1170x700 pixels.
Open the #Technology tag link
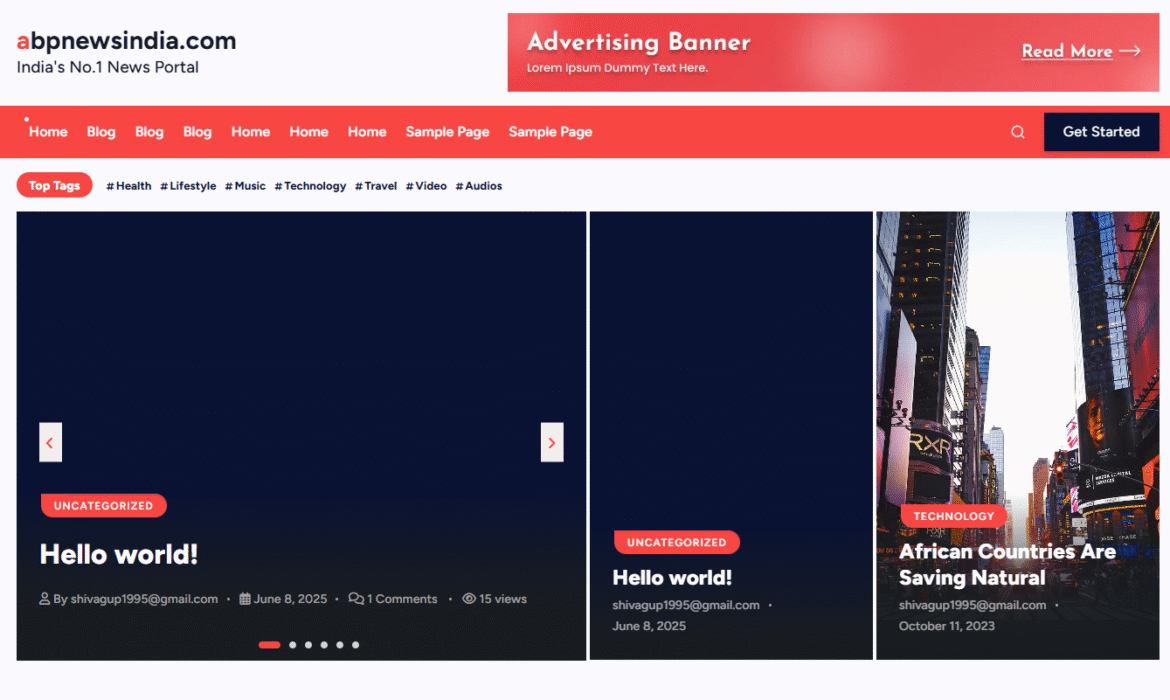(310, 186)
